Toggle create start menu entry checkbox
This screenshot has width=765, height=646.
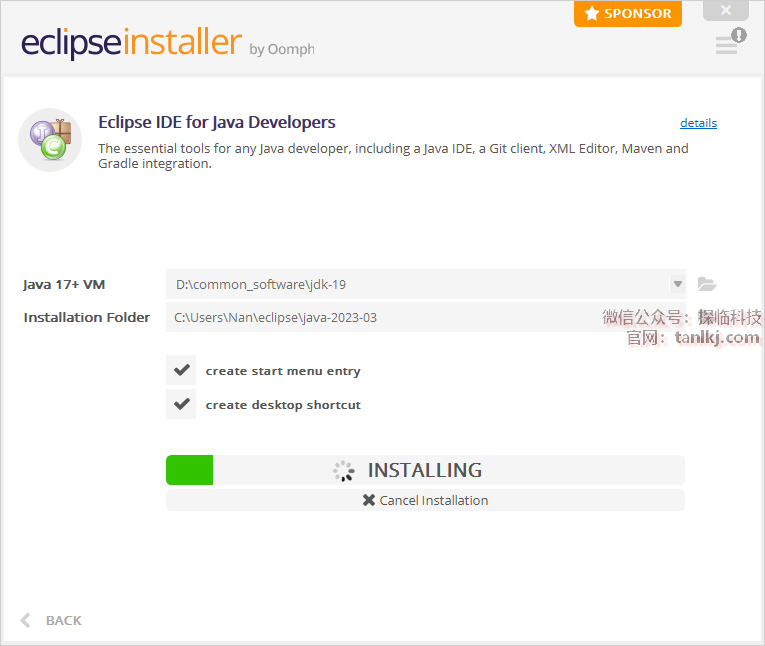181,370
